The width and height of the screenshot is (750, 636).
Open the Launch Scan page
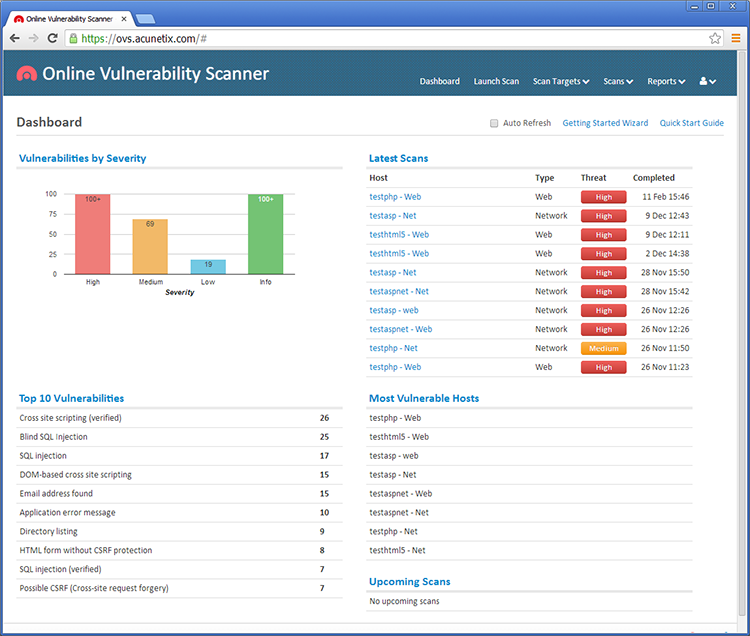tap(496, 81)
